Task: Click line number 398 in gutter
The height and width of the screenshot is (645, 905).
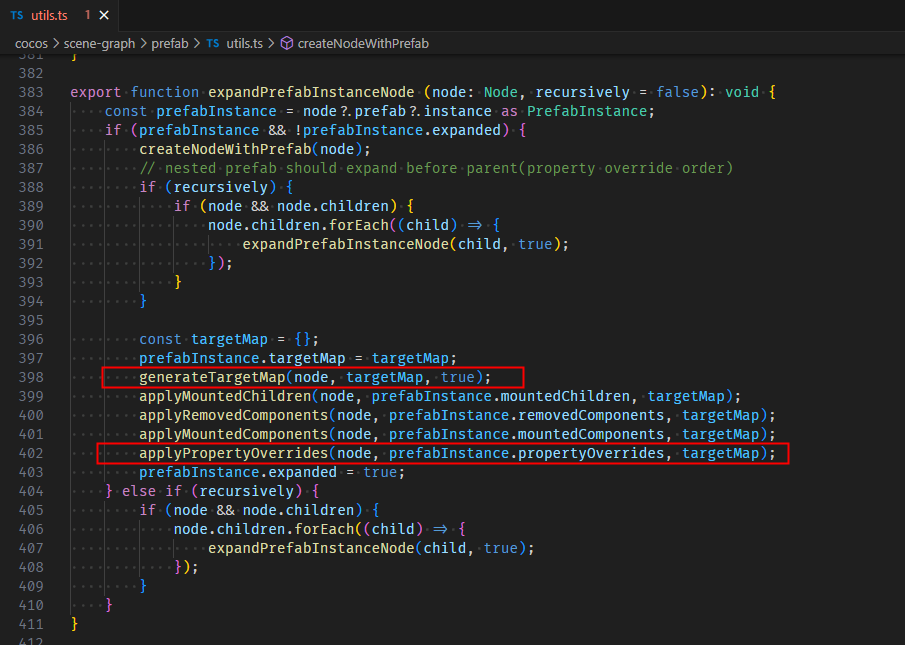Action: click(31, 377)
